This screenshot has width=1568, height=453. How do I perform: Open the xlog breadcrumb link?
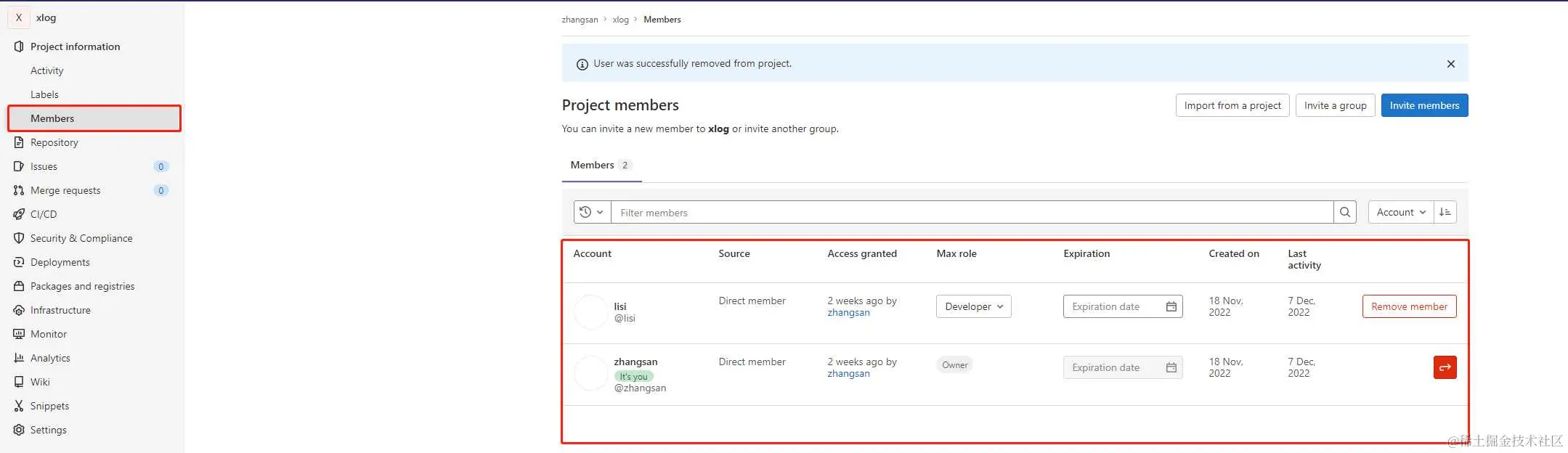coord(620,20)
